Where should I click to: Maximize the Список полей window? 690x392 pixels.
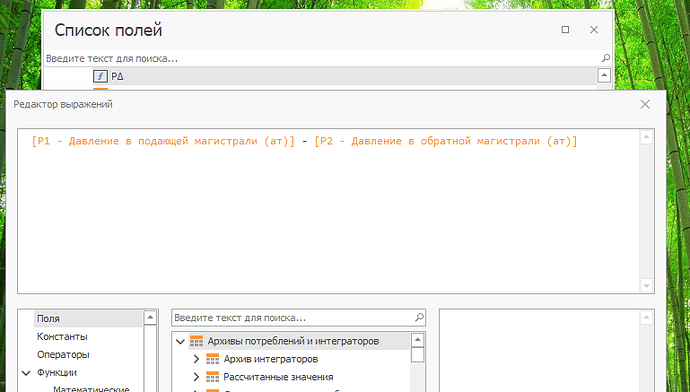pos(565,29)
